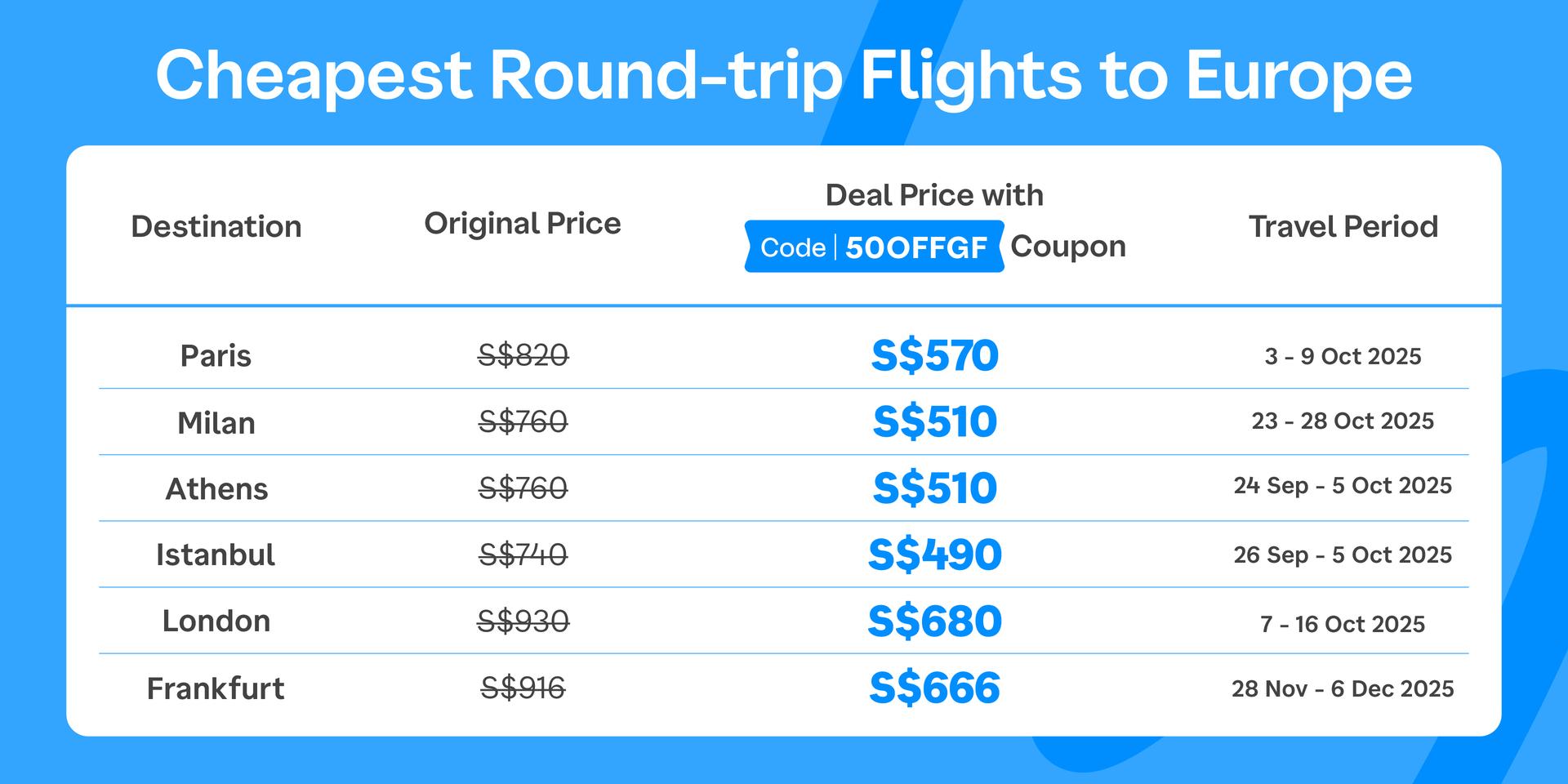Image resolution: width=1568 pixels, height=784 pixels.
Task: Select the 3 - 9 Oct 2025 travel period
Action: [1343, 356]
